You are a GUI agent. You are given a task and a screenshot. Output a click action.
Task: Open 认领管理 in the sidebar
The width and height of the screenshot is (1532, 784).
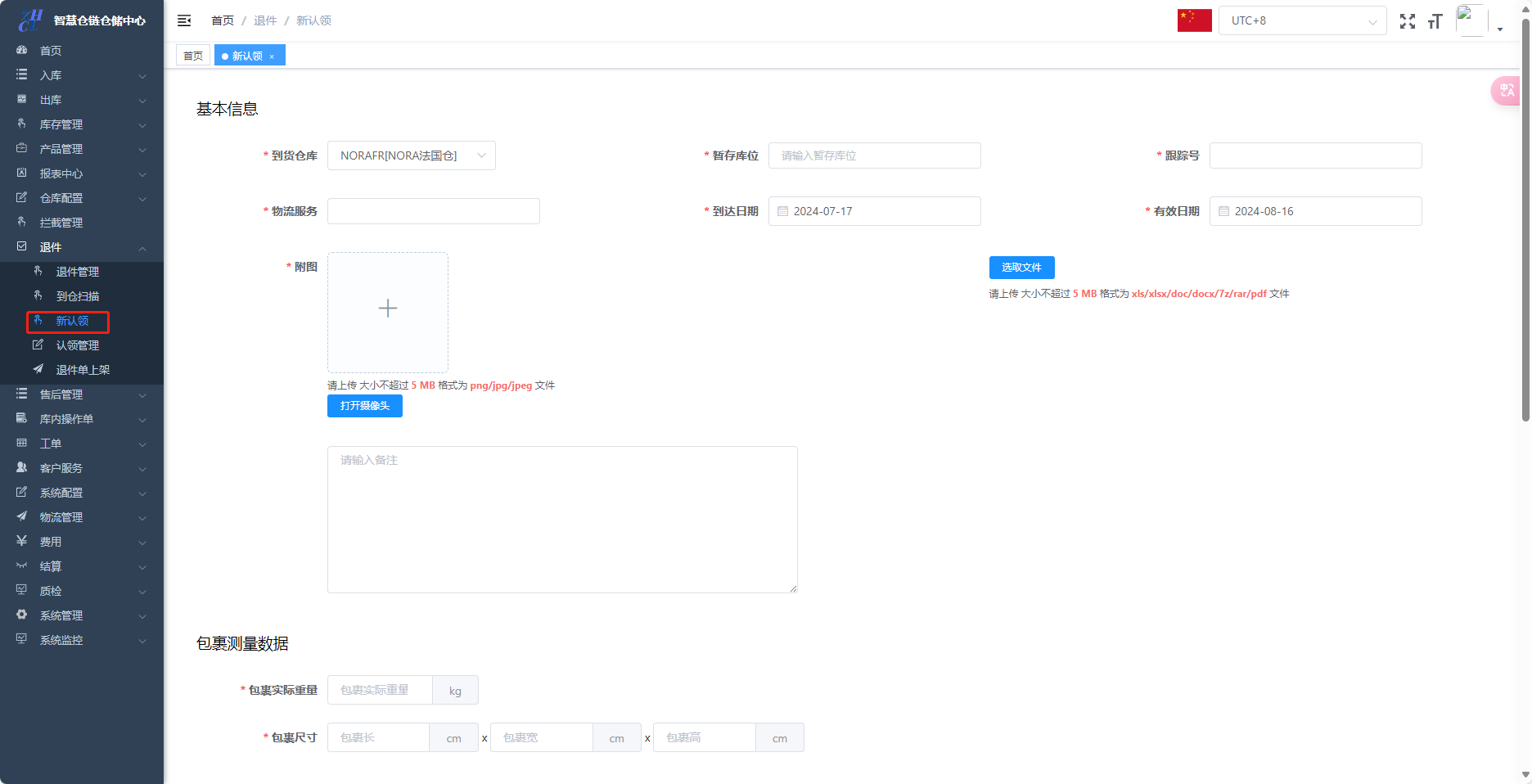tap(77, 345)
